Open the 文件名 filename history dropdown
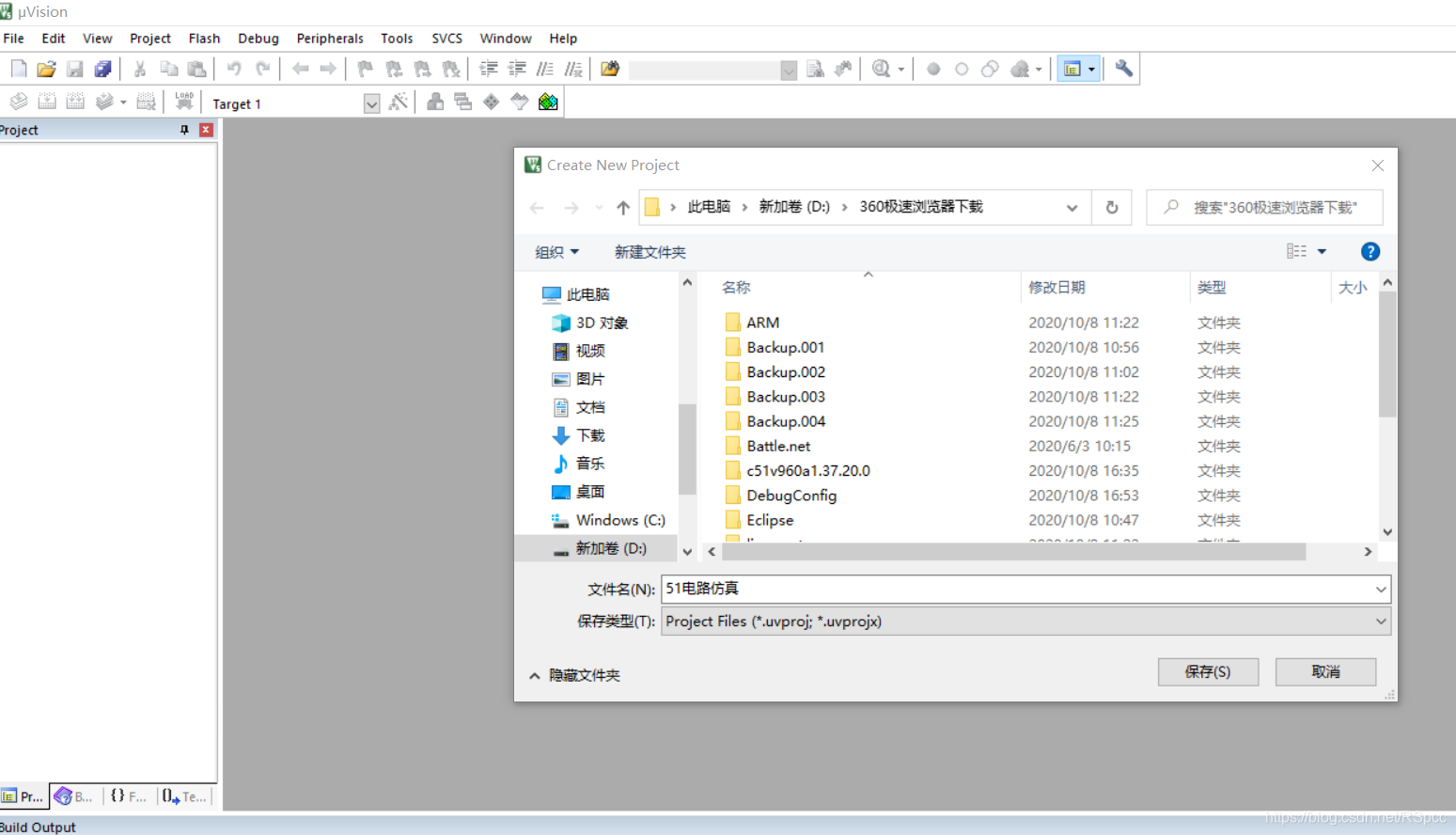This screenshot has height=835, width=1456. click(x=1381, y=590)
